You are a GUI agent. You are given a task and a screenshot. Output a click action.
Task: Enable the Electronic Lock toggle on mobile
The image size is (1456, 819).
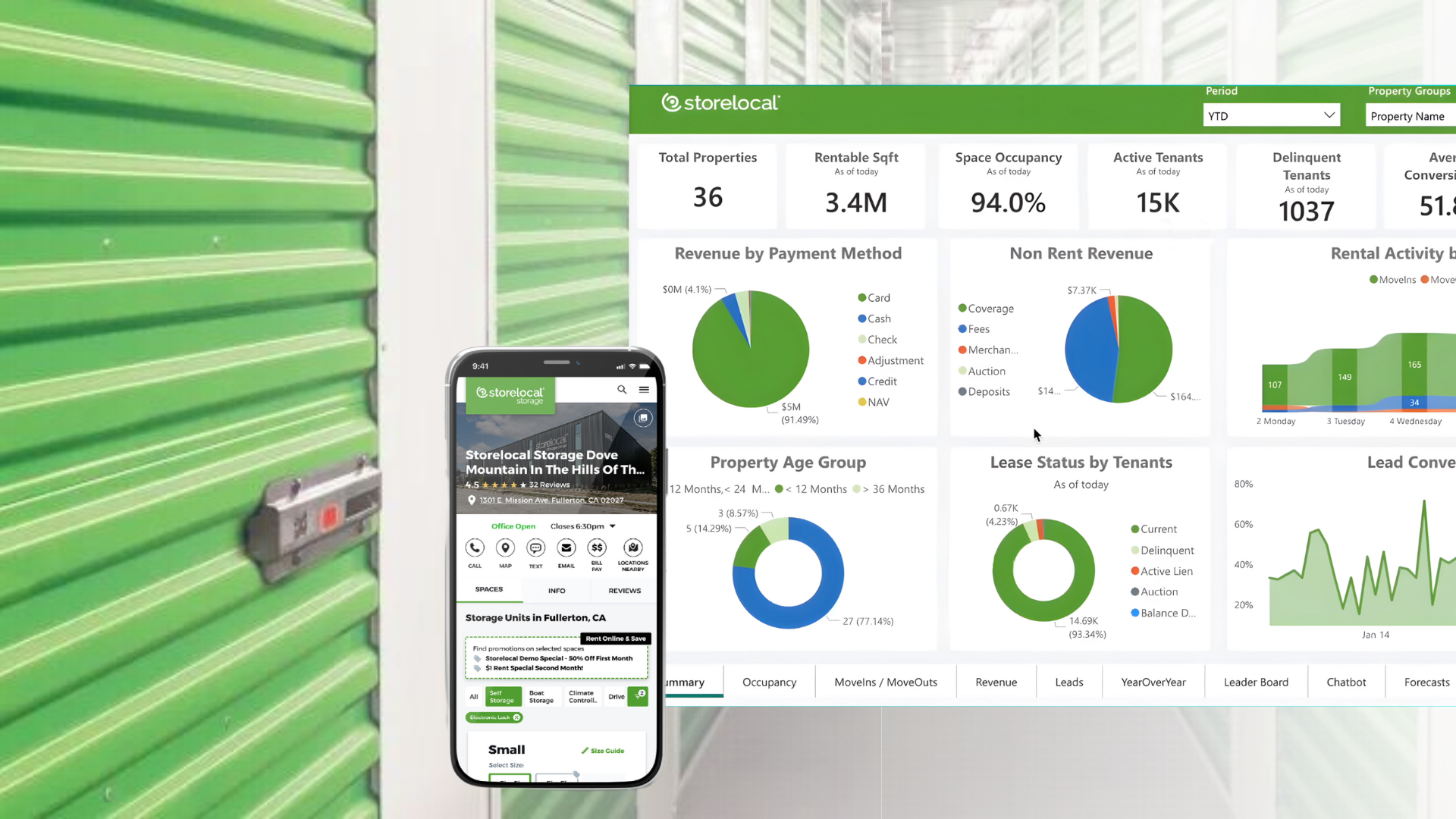(493, 716)
